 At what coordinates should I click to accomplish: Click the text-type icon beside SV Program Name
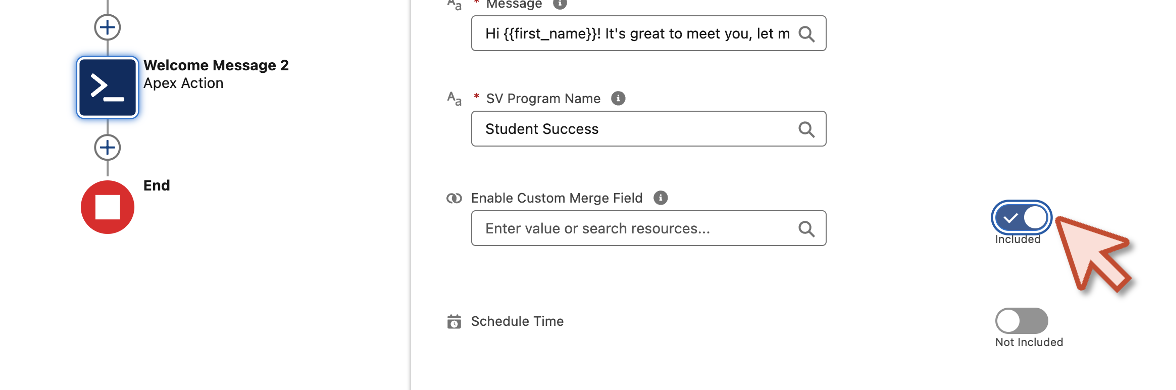454,99
